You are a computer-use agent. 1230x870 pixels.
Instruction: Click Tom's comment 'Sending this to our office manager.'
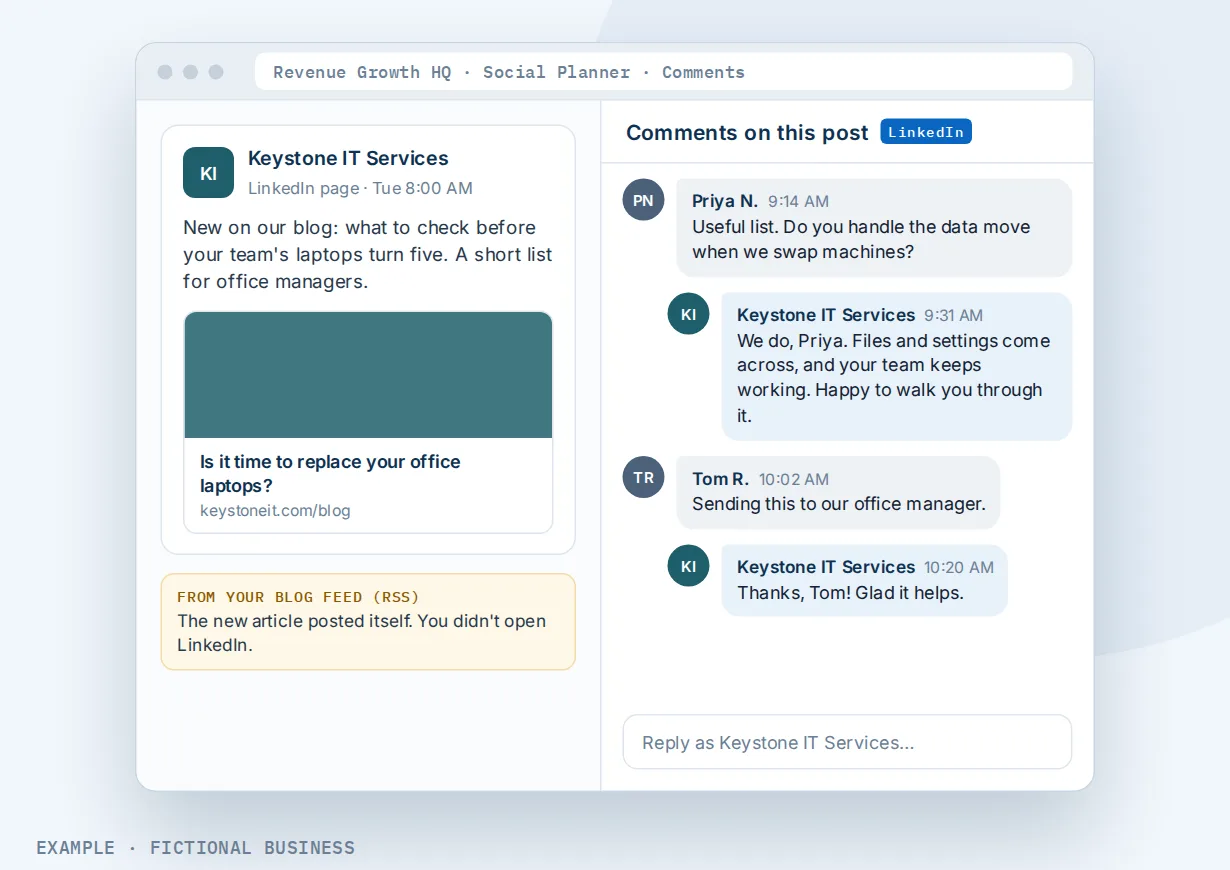point(839,504)
